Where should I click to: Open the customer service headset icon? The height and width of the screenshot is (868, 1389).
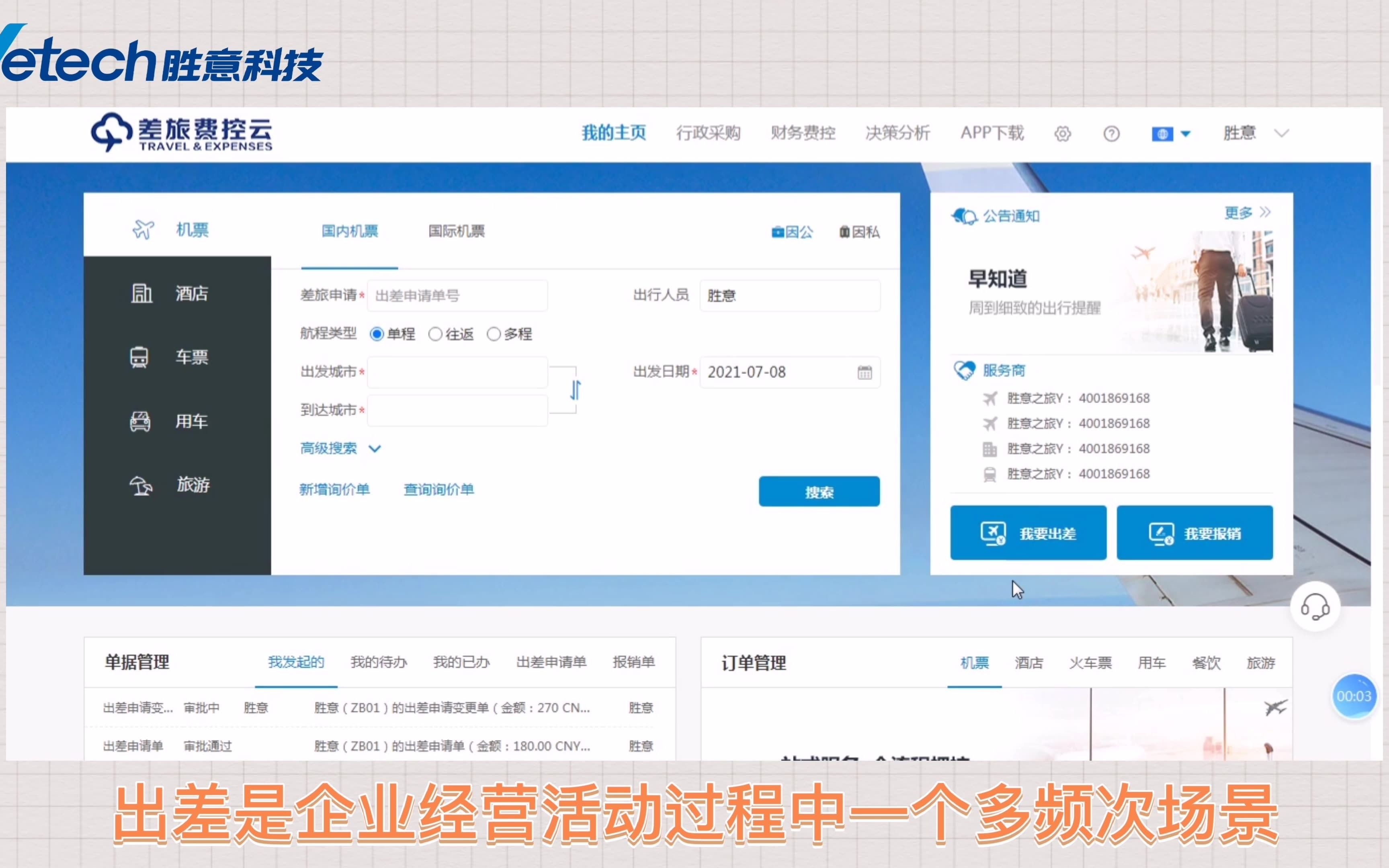(1315, 607)
